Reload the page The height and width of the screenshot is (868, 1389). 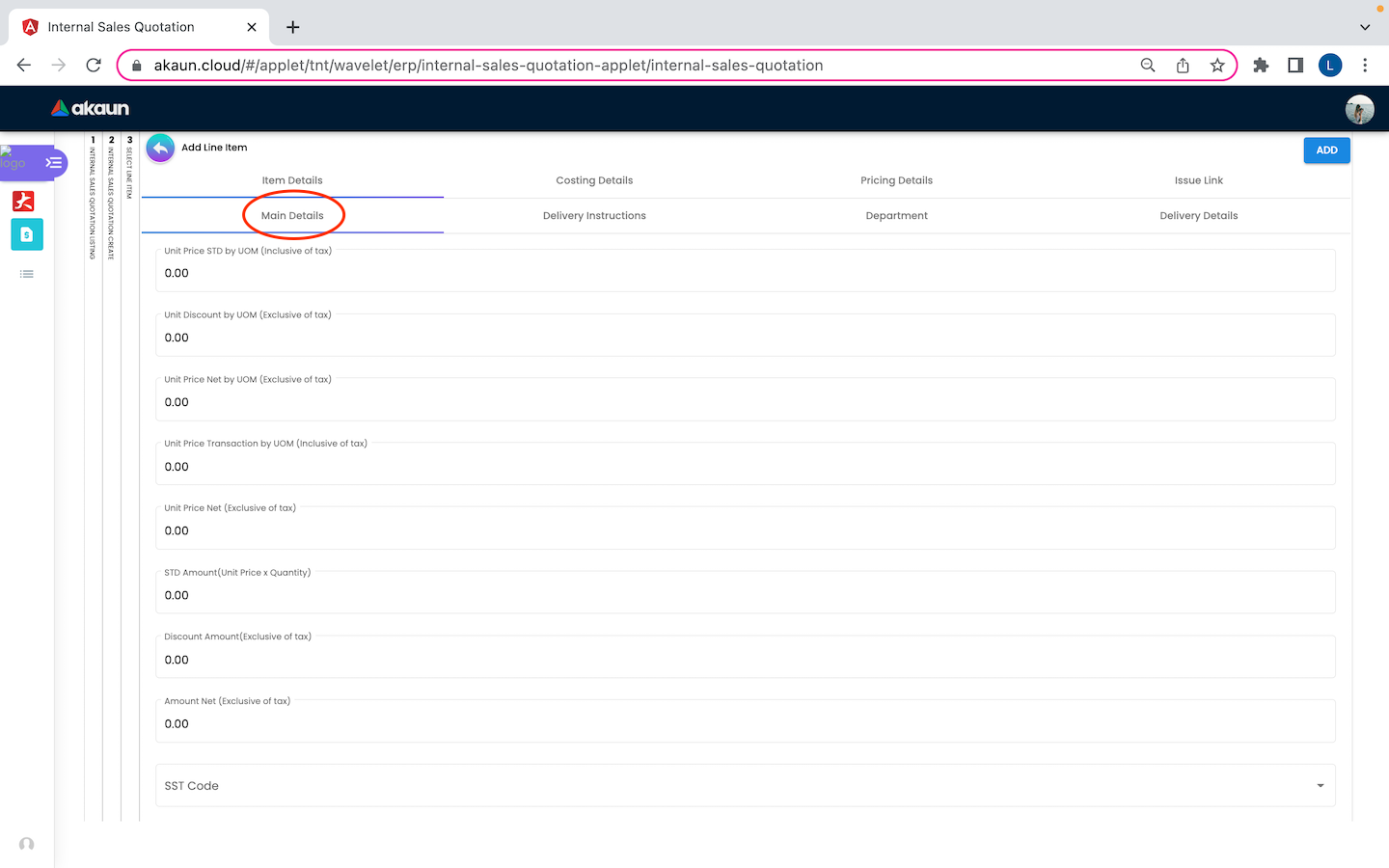click(94, 66)
